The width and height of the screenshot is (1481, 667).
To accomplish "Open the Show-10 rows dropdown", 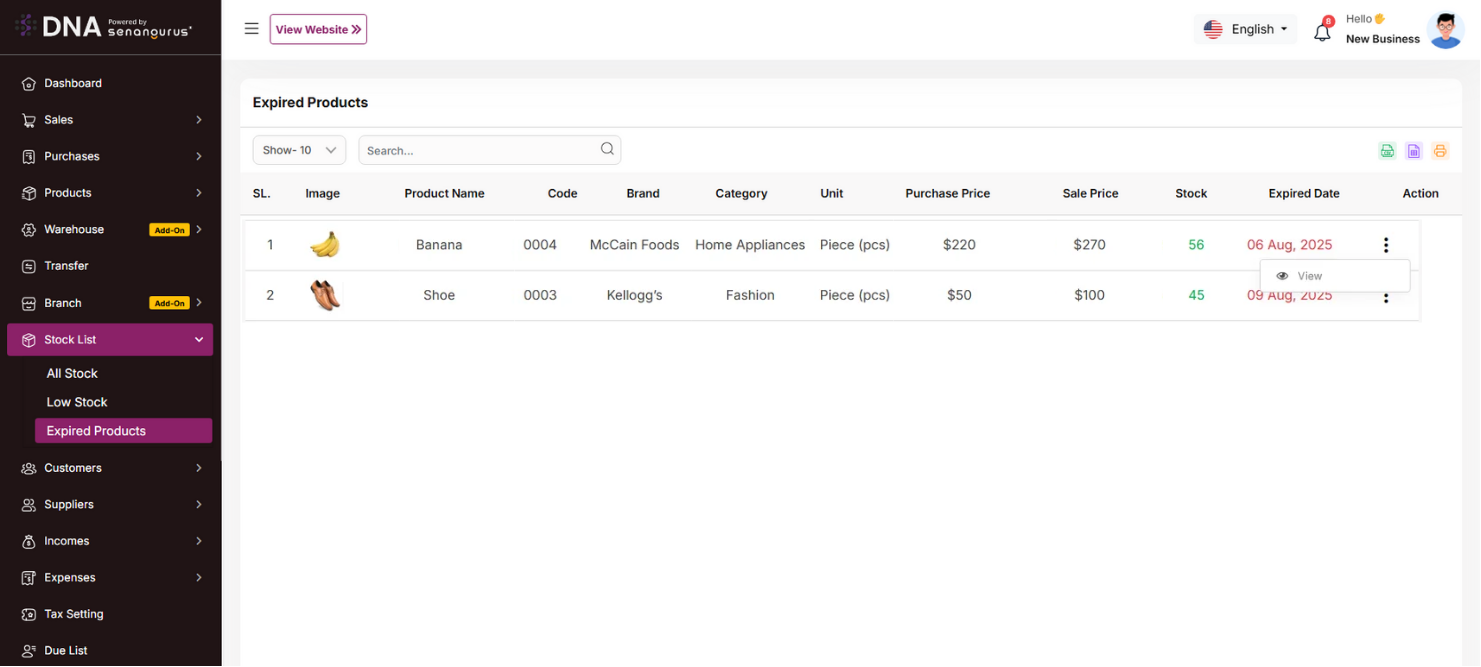I will pyautogui.click(x=299, y=150).
